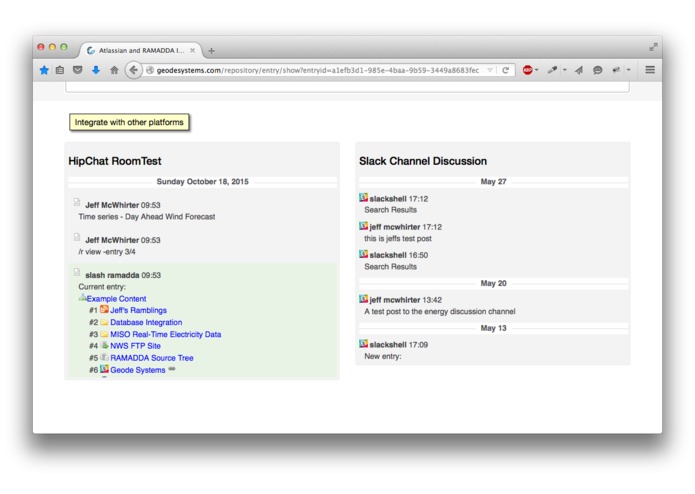The width and height of the screenshot is (695, 494).
Task: Open the bookmarks list clipboard icon
Action: pos(60,70)
